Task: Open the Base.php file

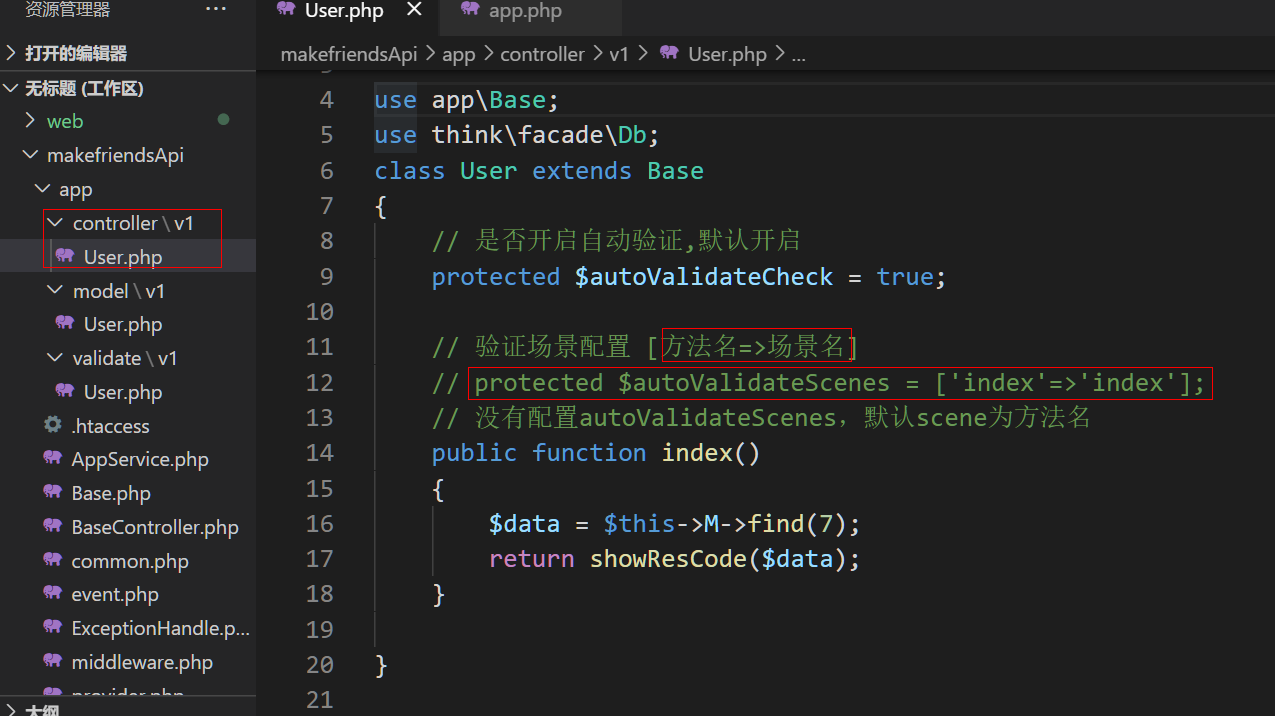Action: coord(110,493)
